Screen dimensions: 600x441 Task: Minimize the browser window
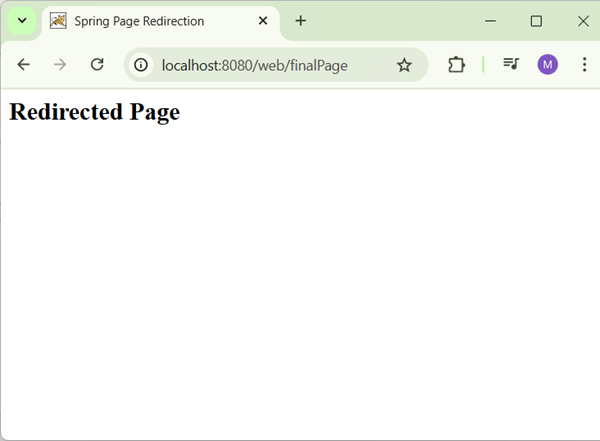[490, 21]
